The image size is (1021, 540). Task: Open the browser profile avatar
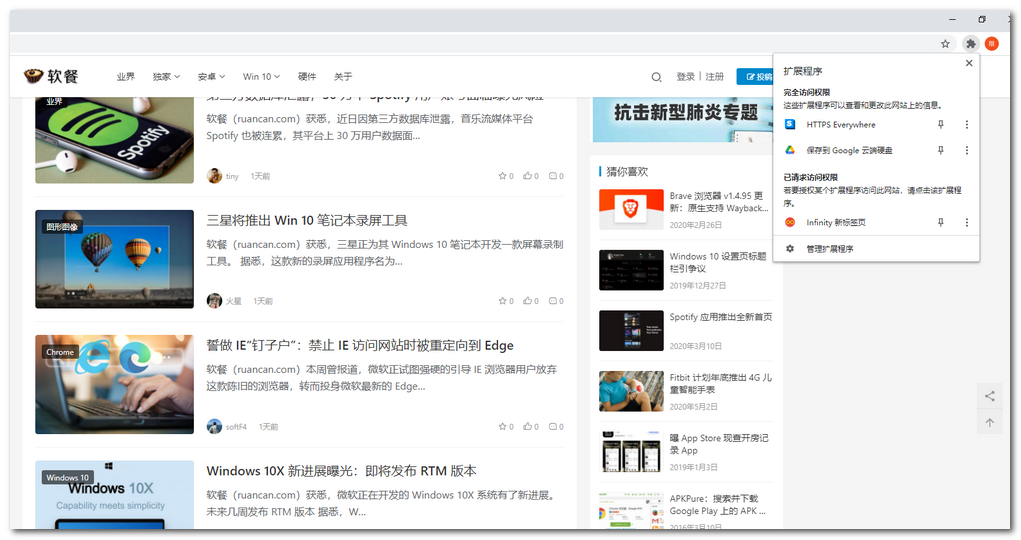tap(992, 44)
